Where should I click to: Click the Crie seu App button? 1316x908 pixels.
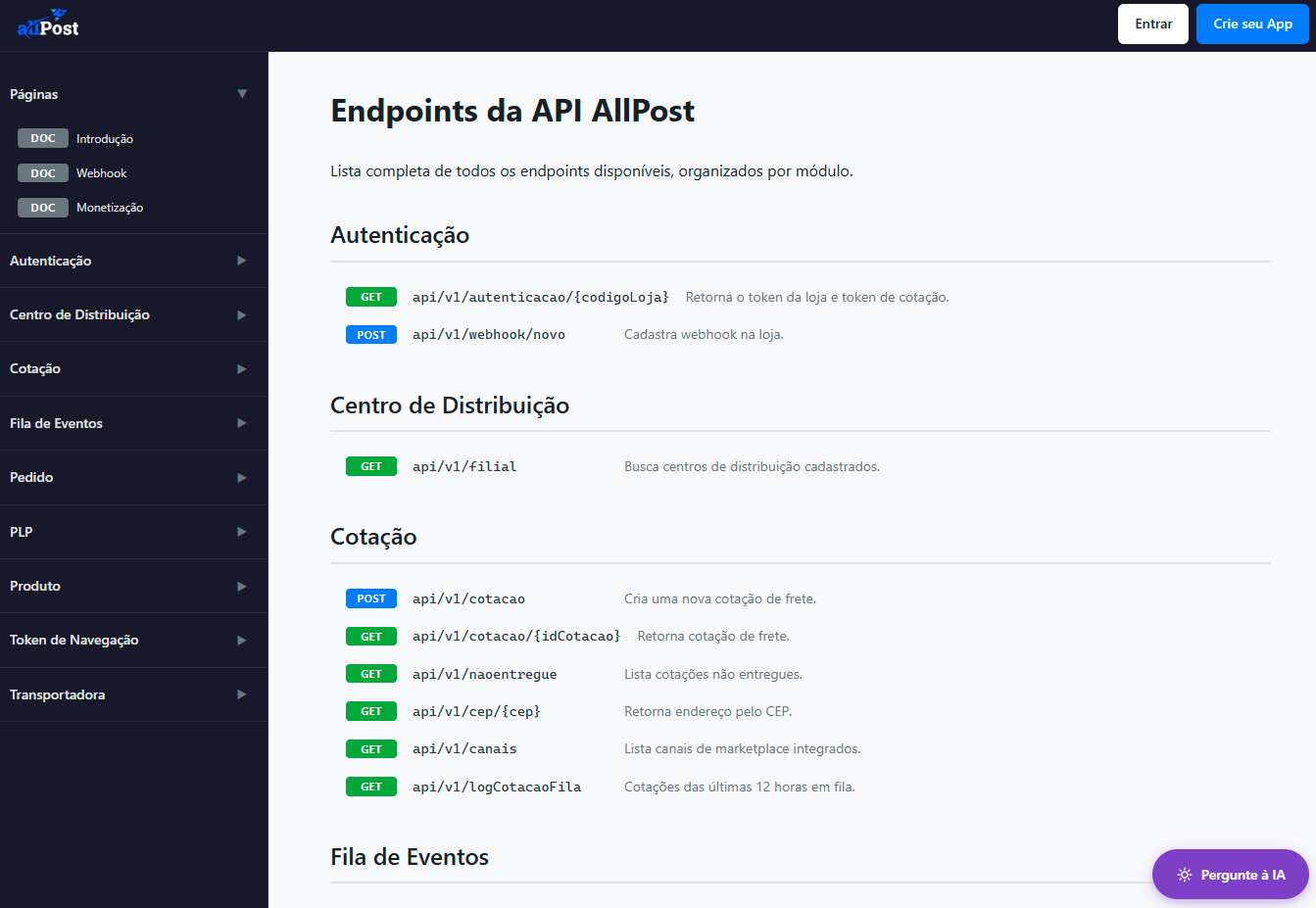point(1252,24)
